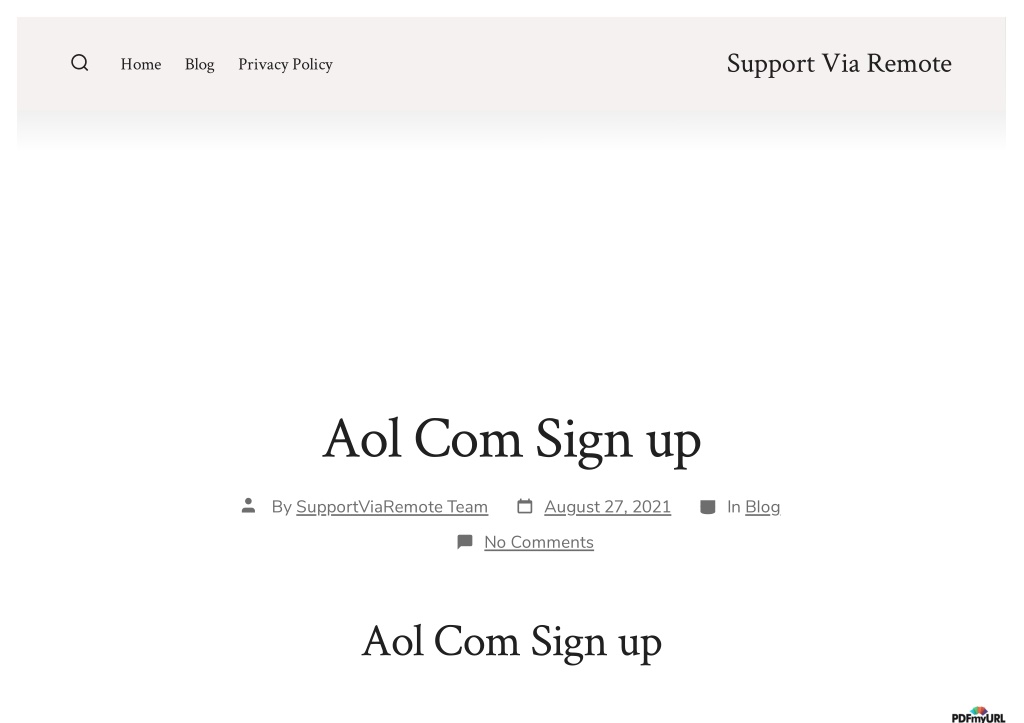
Task: Open the search magnifier icon
Action: click(80, 63)
